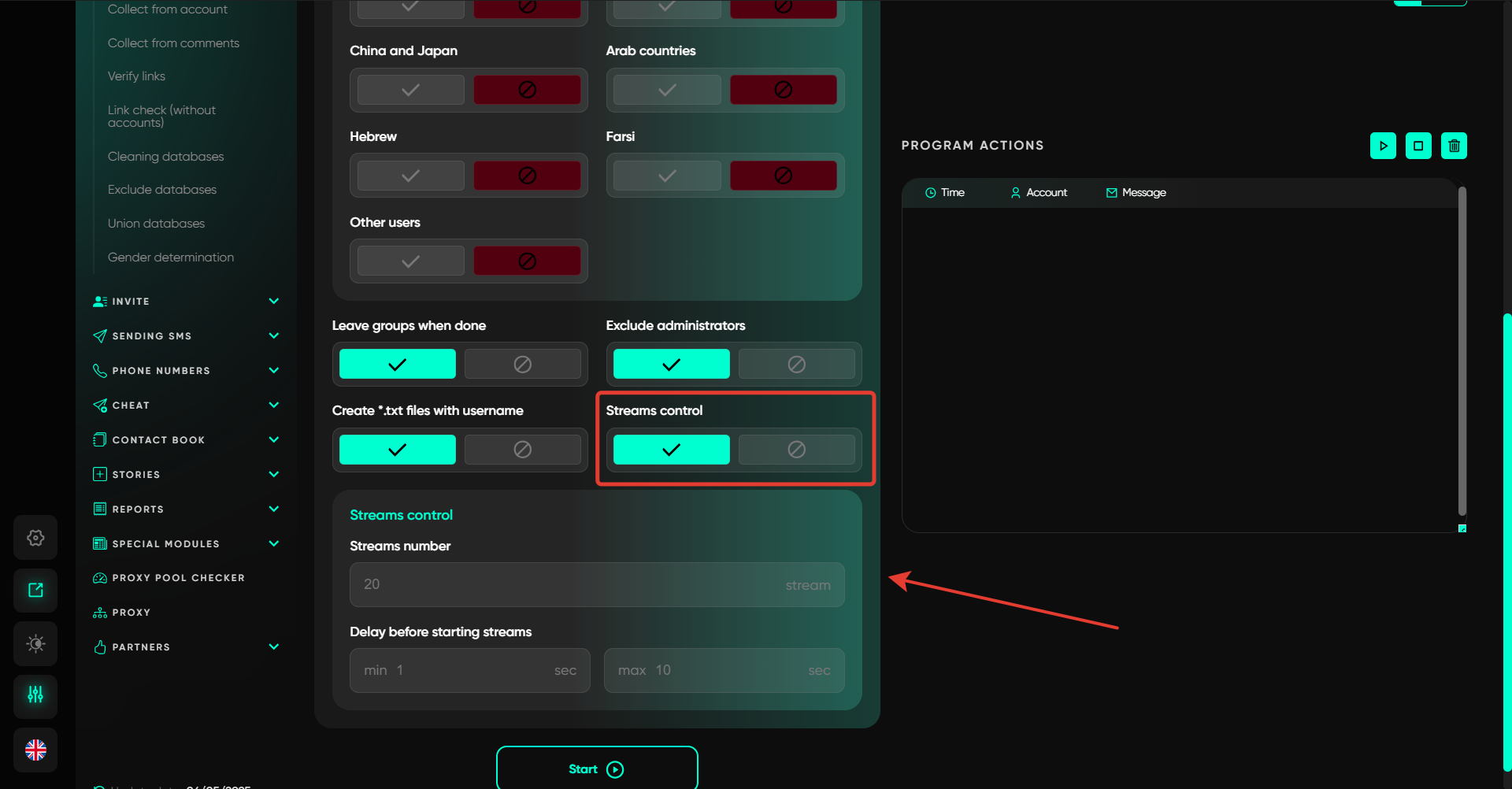Screen dimensions: 1512x789
Task: Click the trash icon to clear actions
Action: [1454, 146]
